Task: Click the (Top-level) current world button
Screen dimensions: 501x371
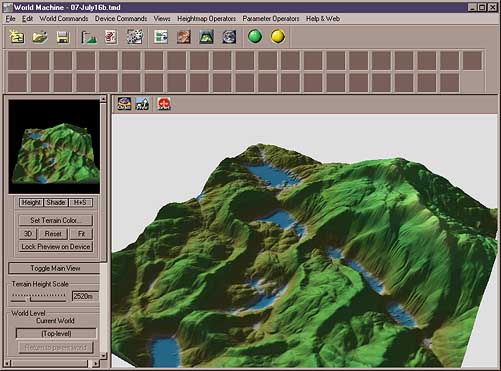Action: [56, 333]
